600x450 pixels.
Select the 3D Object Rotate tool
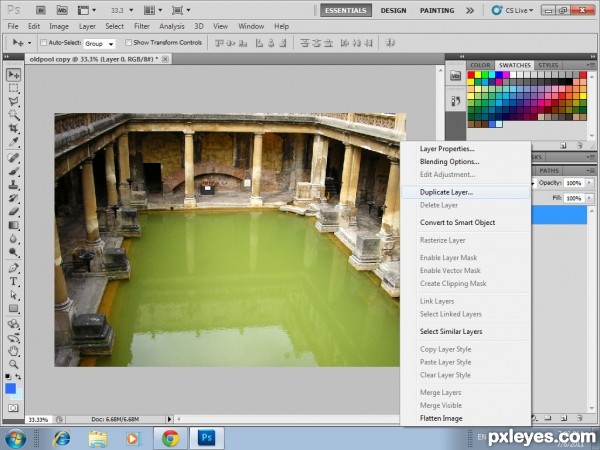(x=13, y=324)
